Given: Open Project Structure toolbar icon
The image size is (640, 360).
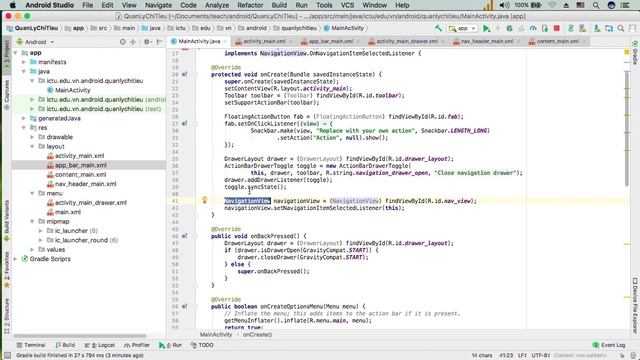Looking at the screenshot, I should (609, 28).
